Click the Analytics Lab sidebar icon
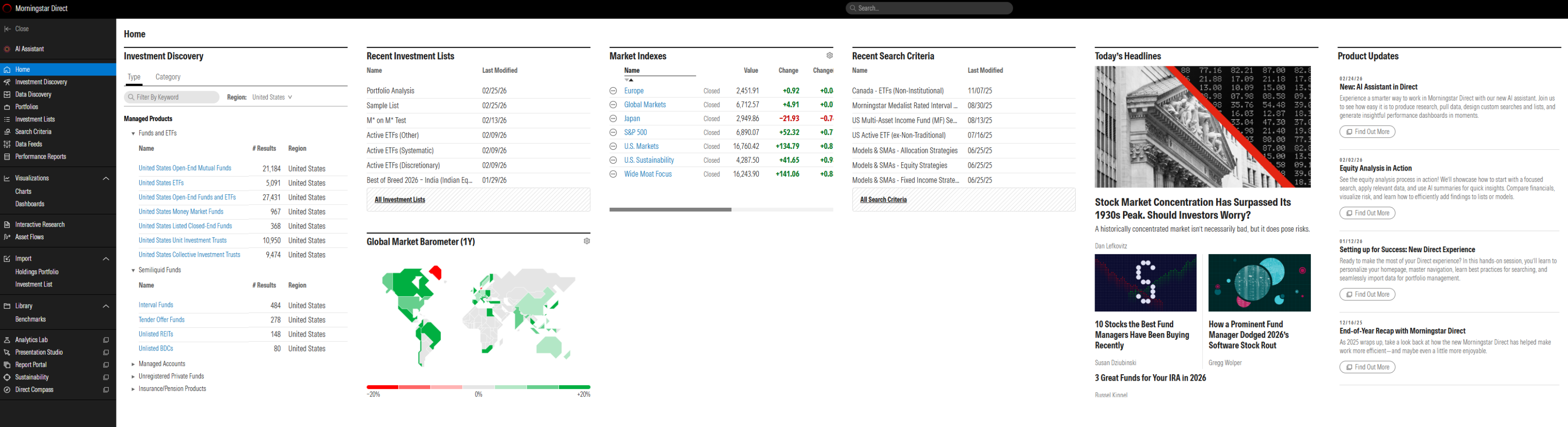This screenshot has width=1568, height=427. point(7,340)
